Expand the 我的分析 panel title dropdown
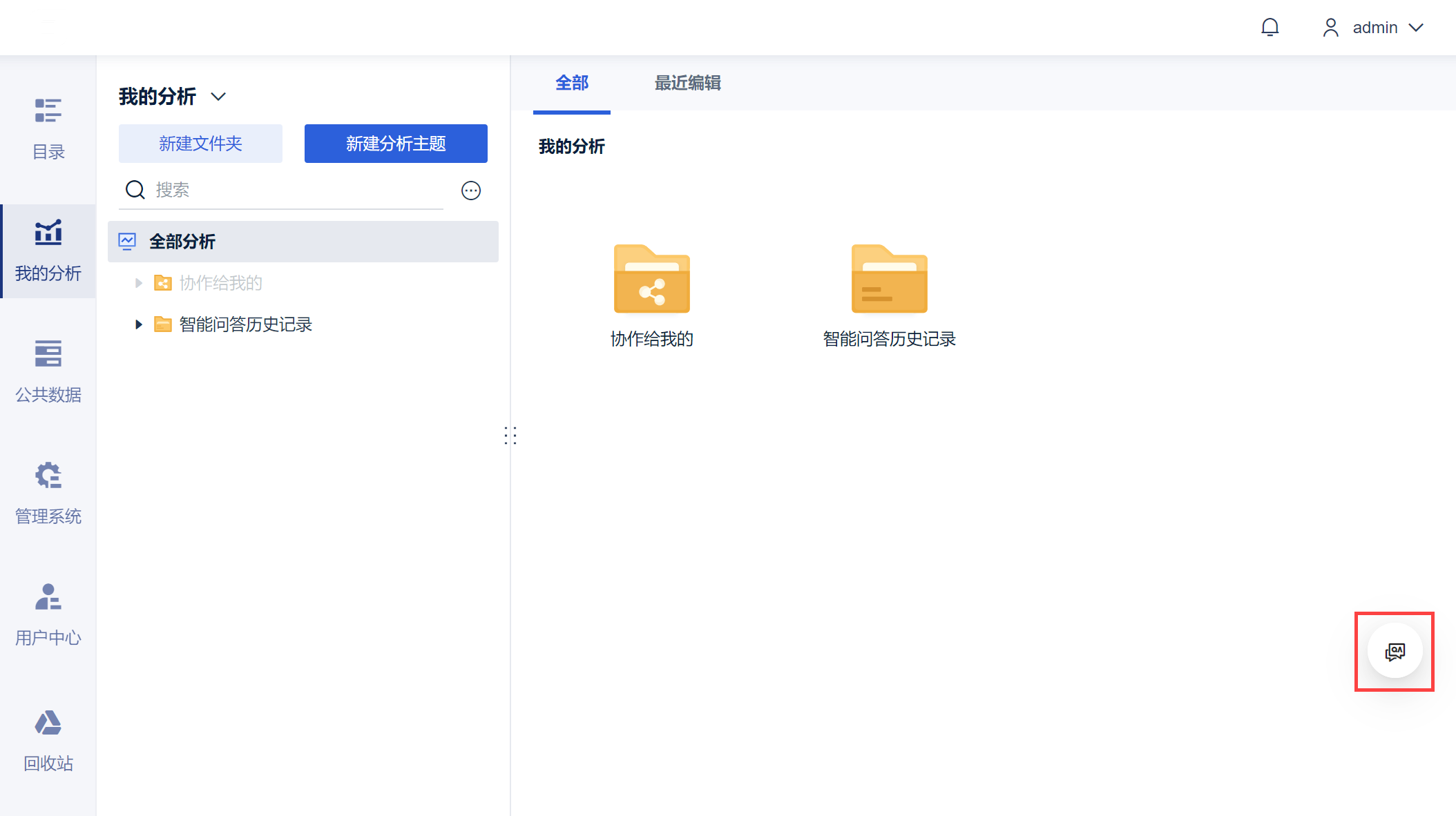Viewport: 1456px width, 816px height. pos(218,97)
